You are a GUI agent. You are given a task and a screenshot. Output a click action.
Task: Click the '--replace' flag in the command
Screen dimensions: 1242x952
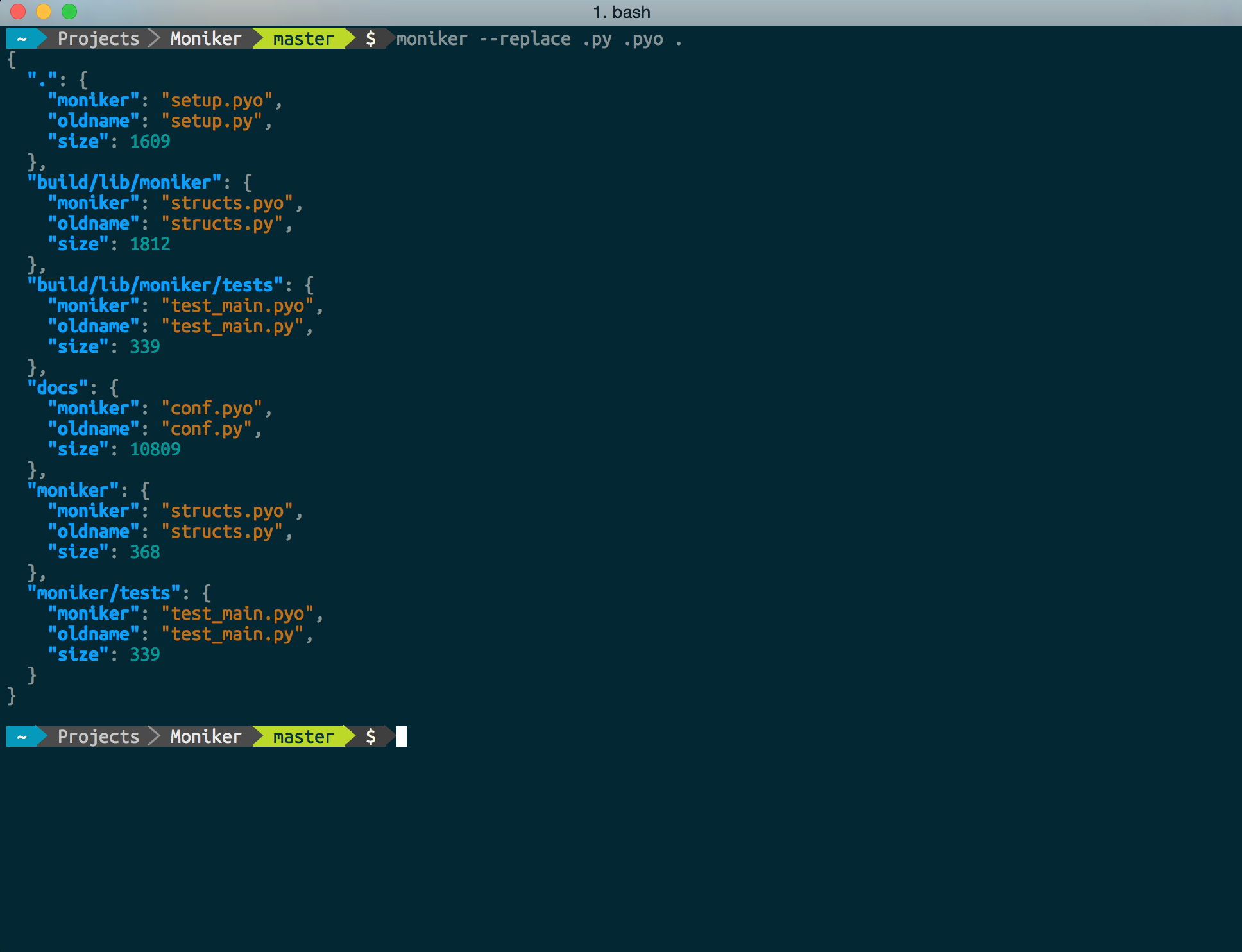pos(525,38)
